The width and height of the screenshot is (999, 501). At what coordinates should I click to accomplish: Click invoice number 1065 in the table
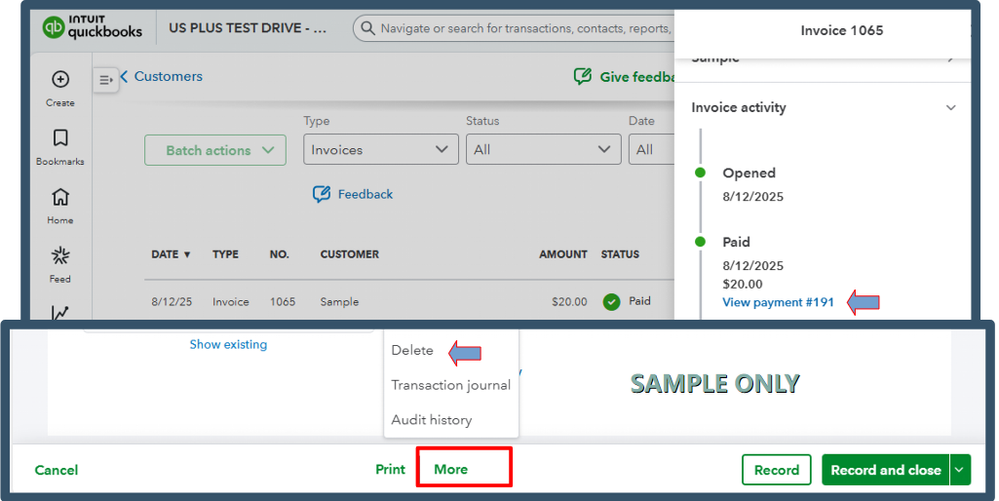[x=282, y=301]
